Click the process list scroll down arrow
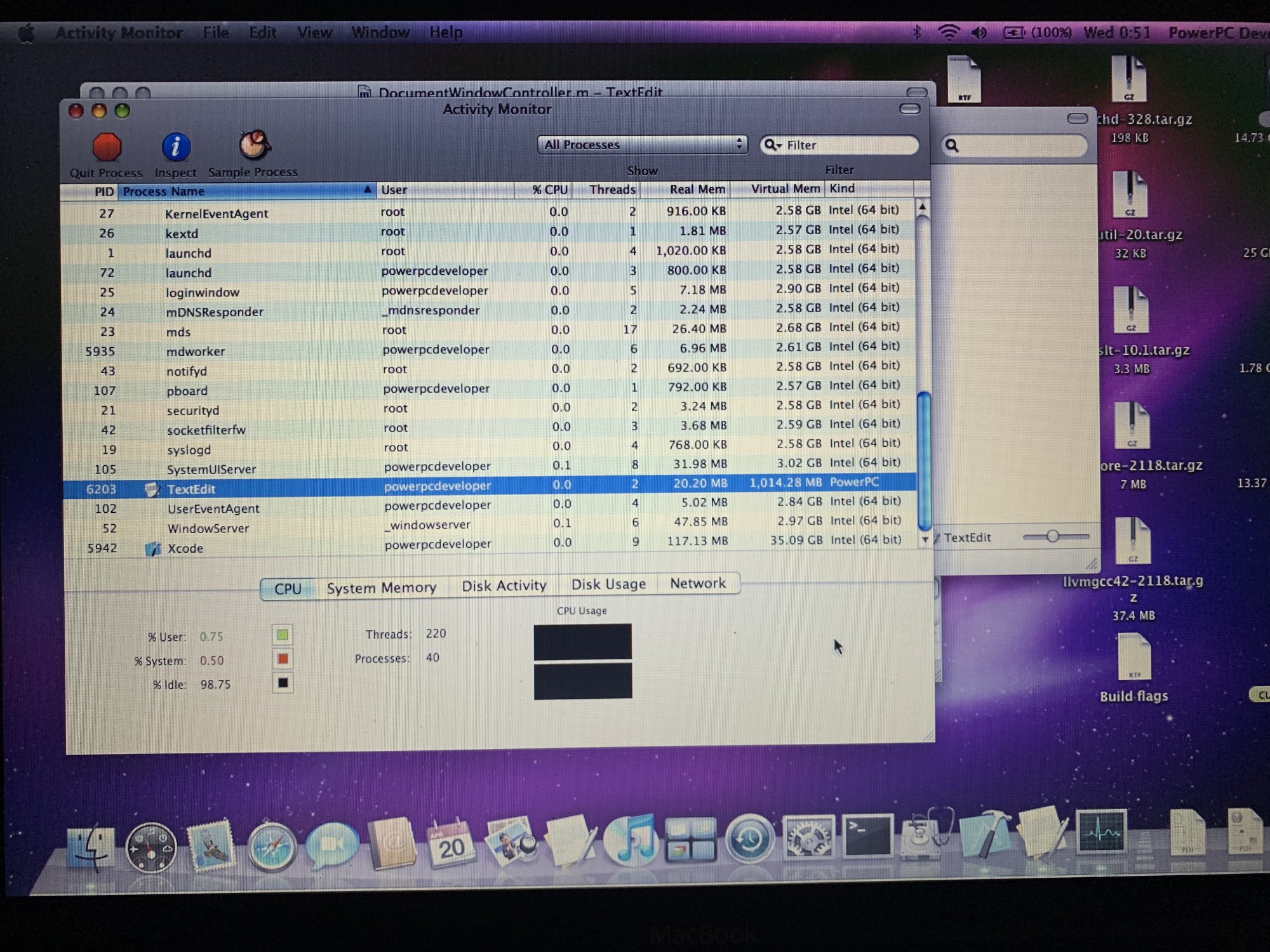Screen dimensions: 1270x952 [x=925, y=539]
